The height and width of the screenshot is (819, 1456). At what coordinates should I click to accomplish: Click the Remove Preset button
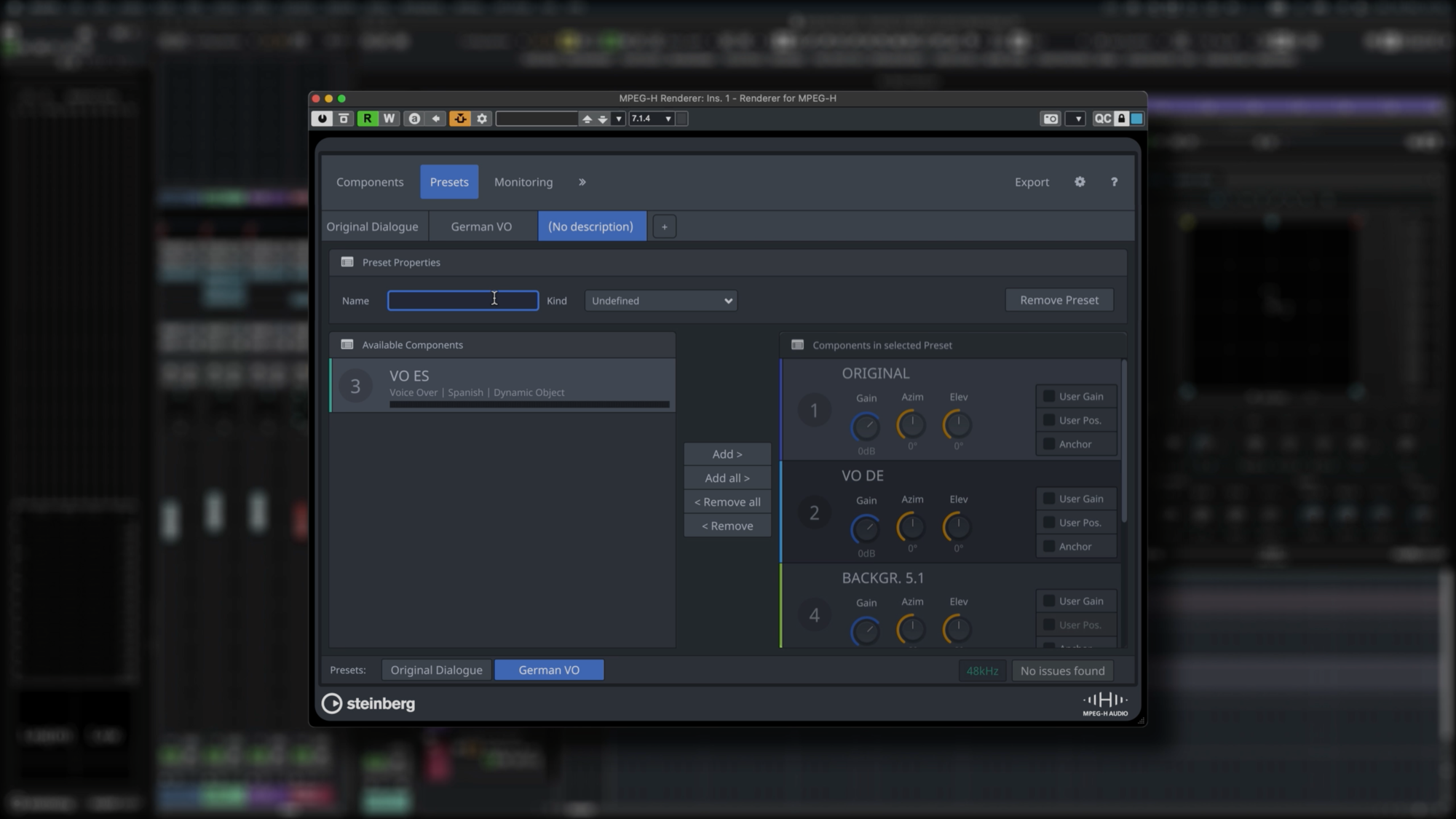[x=1059, y=300]
